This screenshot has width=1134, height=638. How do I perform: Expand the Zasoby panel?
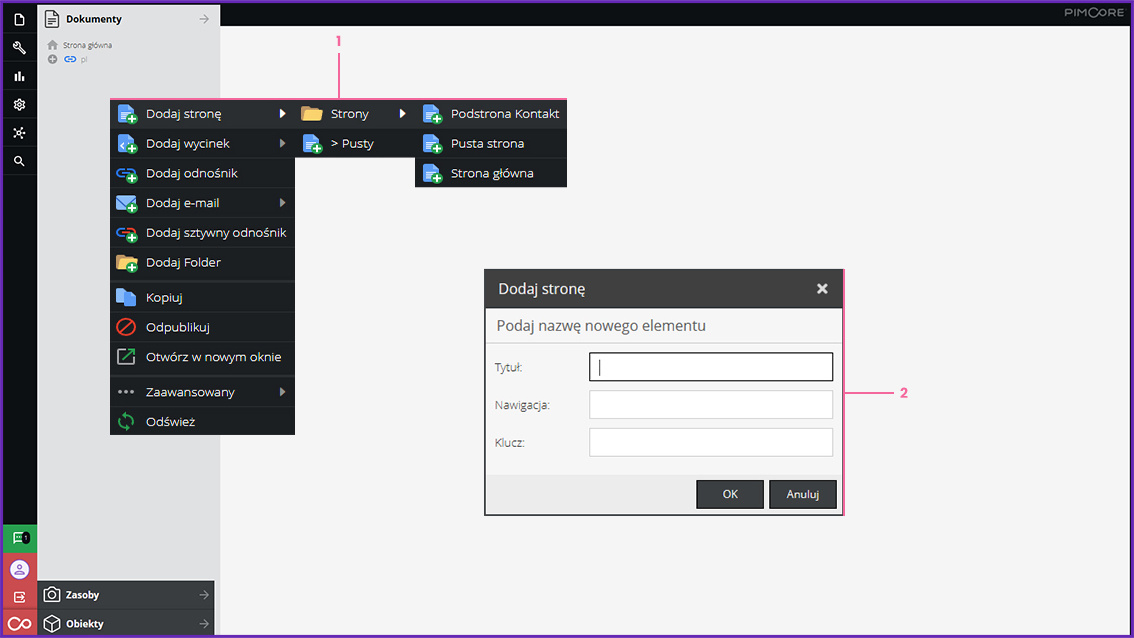[126, 595]
